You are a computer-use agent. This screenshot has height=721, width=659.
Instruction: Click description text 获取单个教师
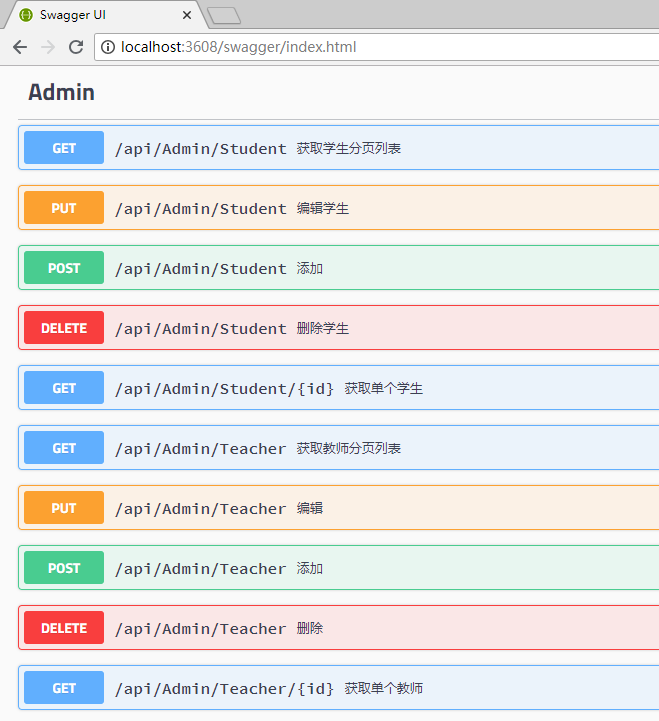pos(384,688)
